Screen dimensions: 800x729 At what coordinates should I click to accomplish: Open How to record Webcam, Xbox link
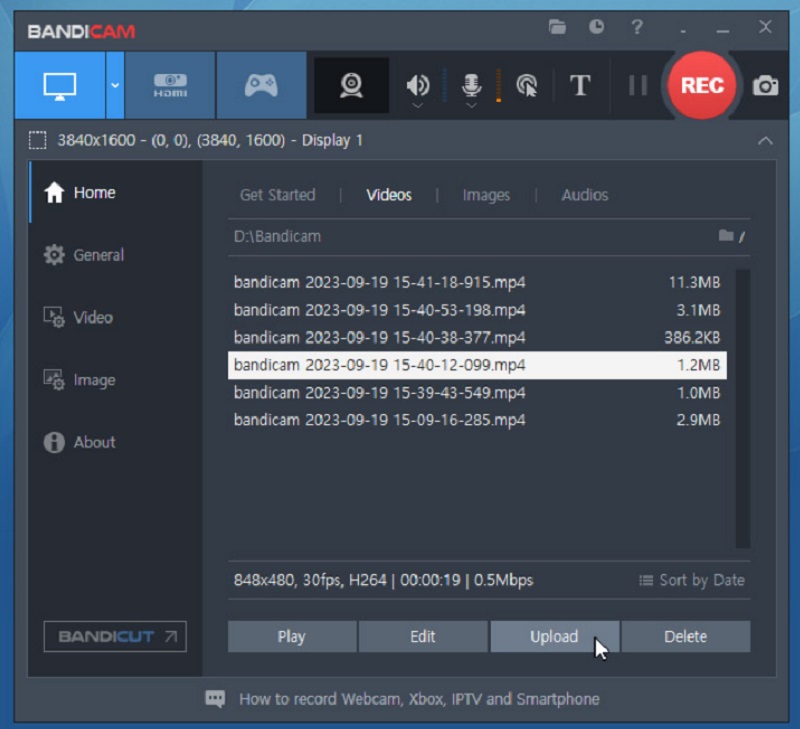click(419, 699)
